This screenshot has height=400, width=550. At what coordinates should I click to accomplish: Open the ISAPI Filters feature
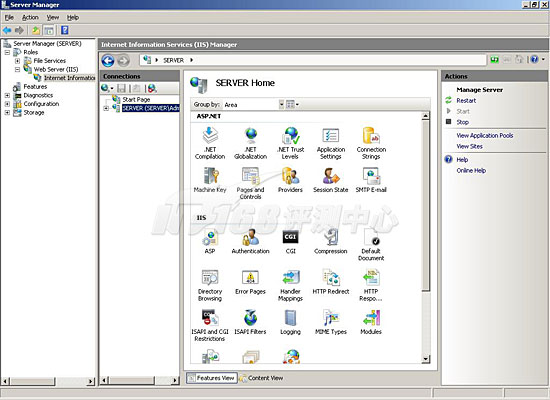click(250, 322)
